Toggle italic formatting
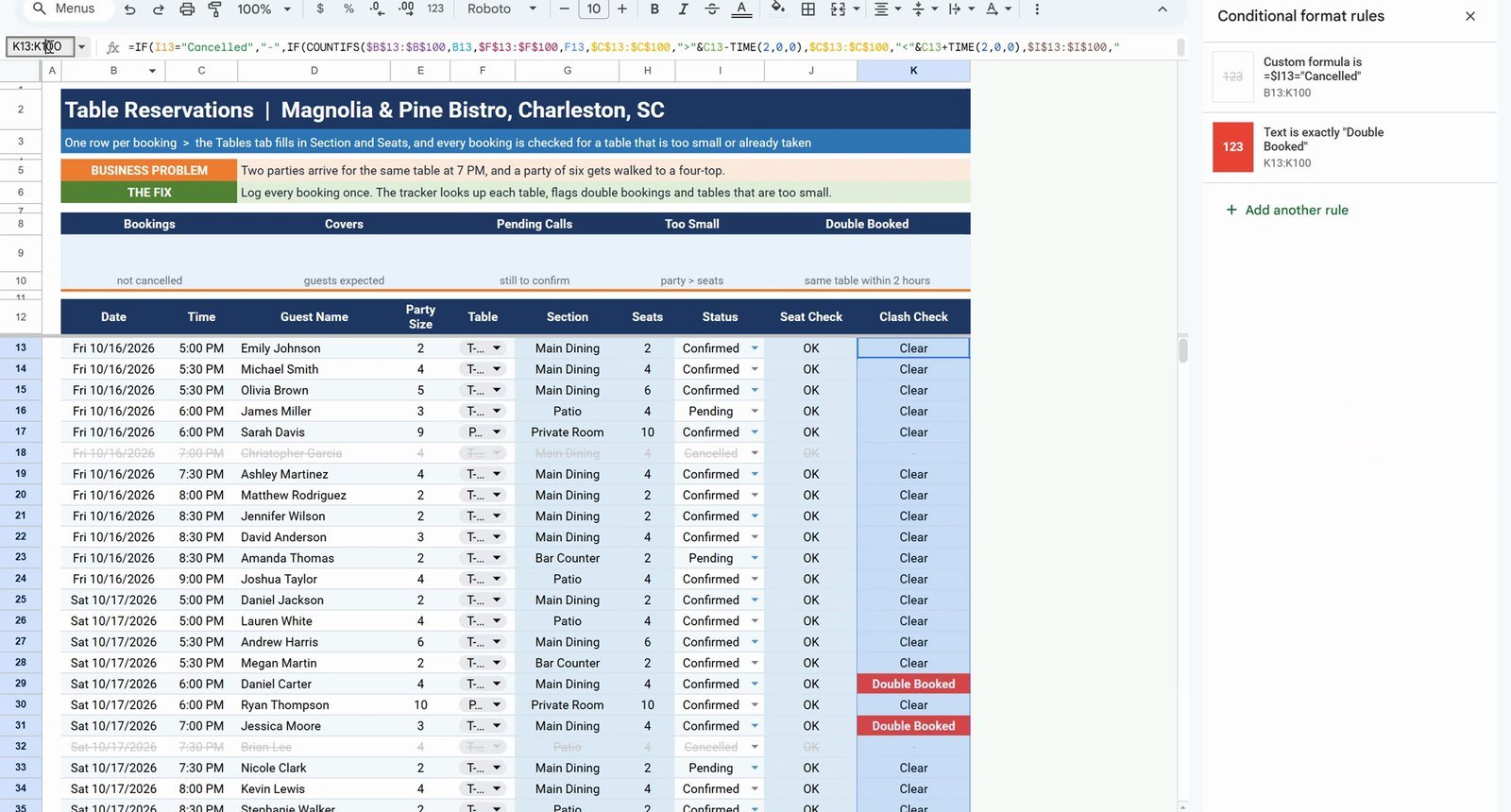Screen dimensions: 1511x812 (683, 9)
